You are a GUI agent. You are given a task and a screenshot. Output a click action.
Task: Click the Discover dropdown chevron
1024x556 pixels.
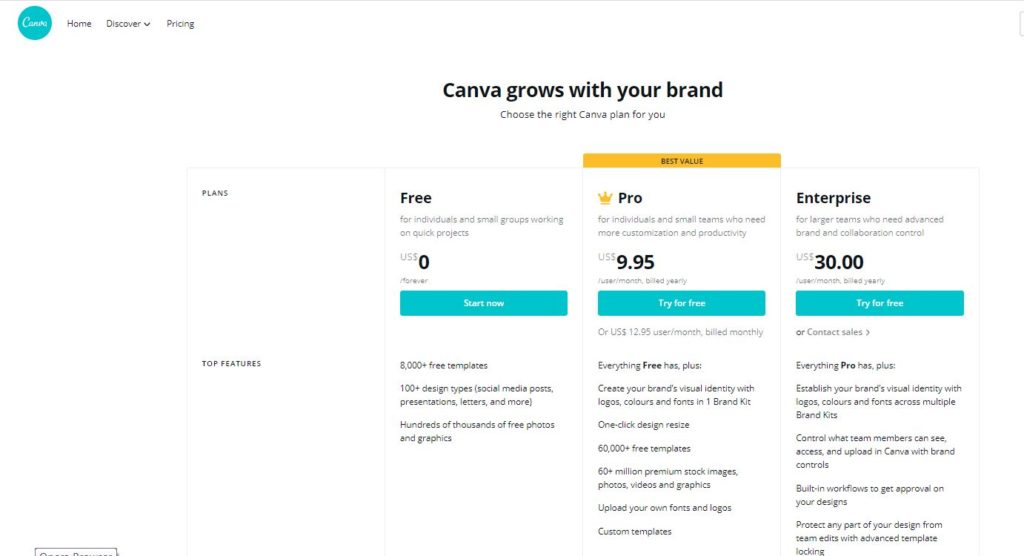(x=147, y=24)
